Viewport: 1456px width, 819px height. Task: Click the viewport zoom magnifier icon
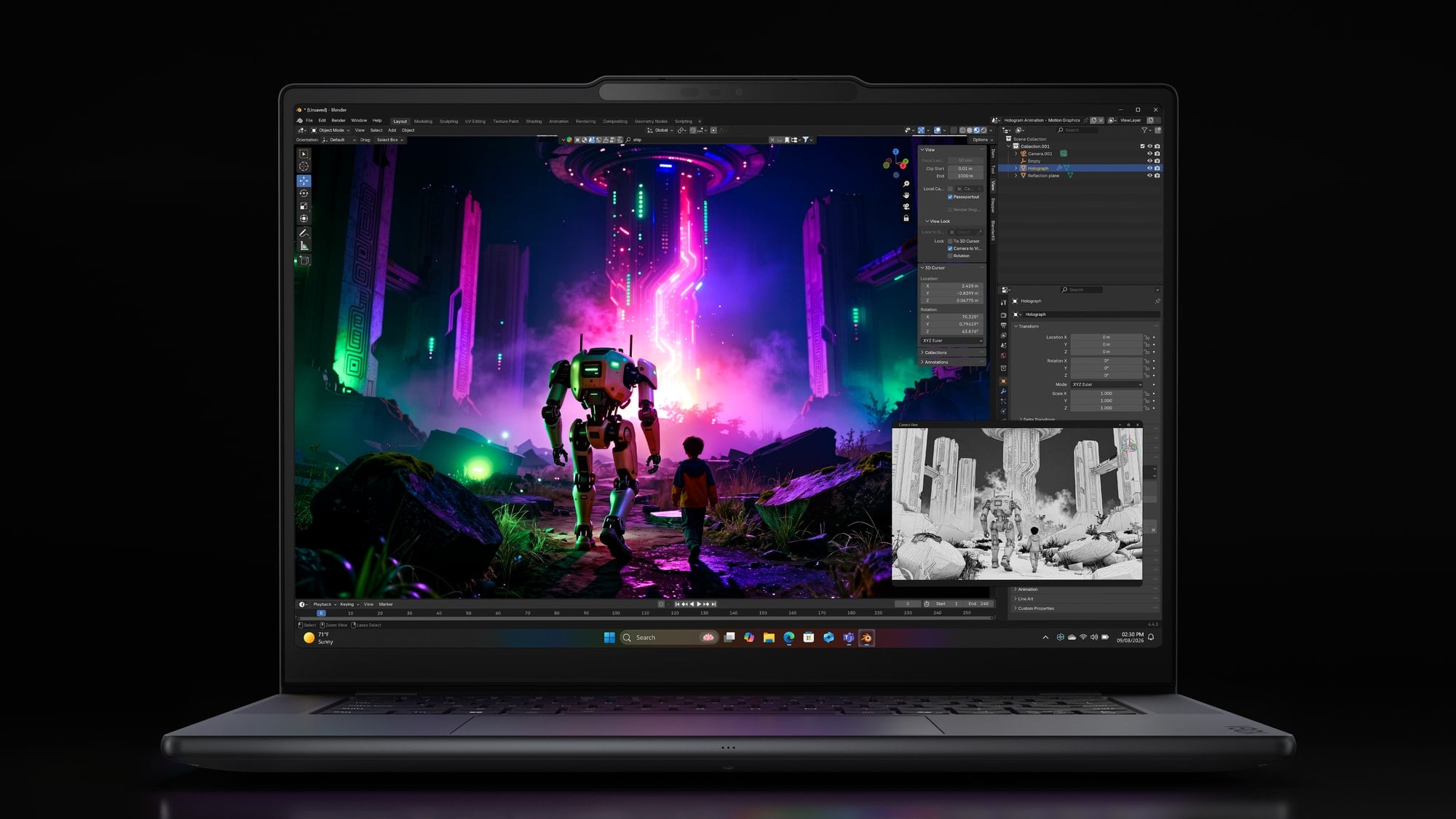pos(906,184)
